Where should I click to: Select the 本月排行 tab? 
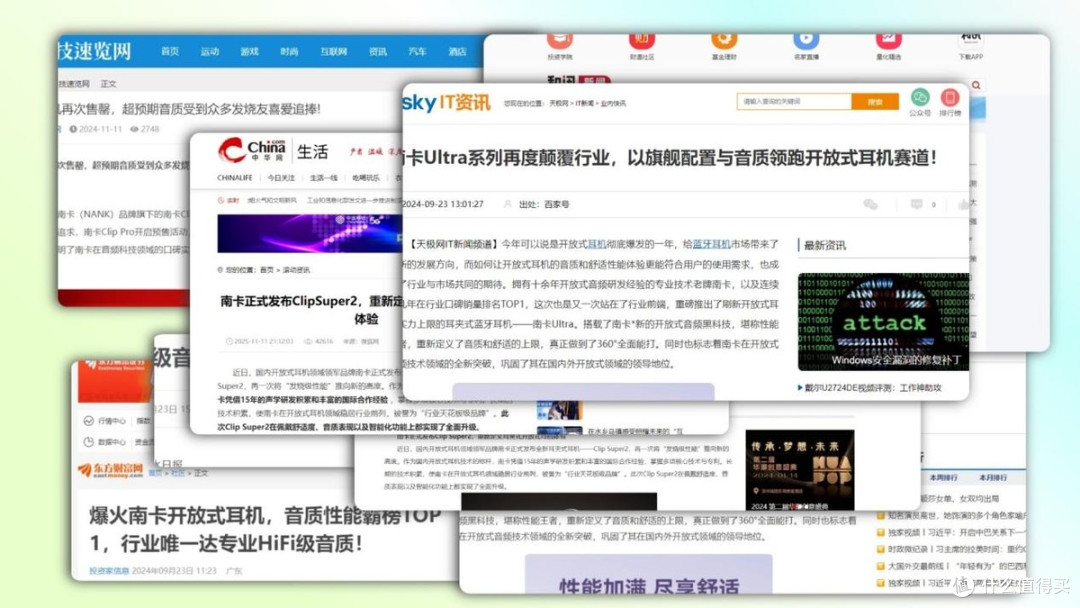click(993, 477)
